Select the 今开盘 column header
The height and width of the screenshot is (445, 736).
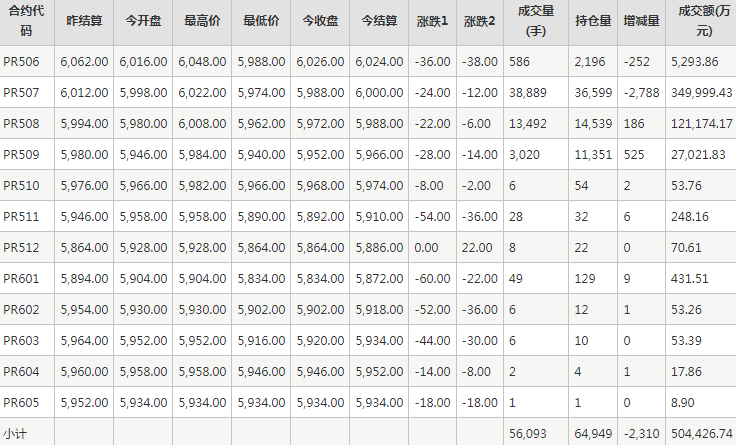(143, 21)
